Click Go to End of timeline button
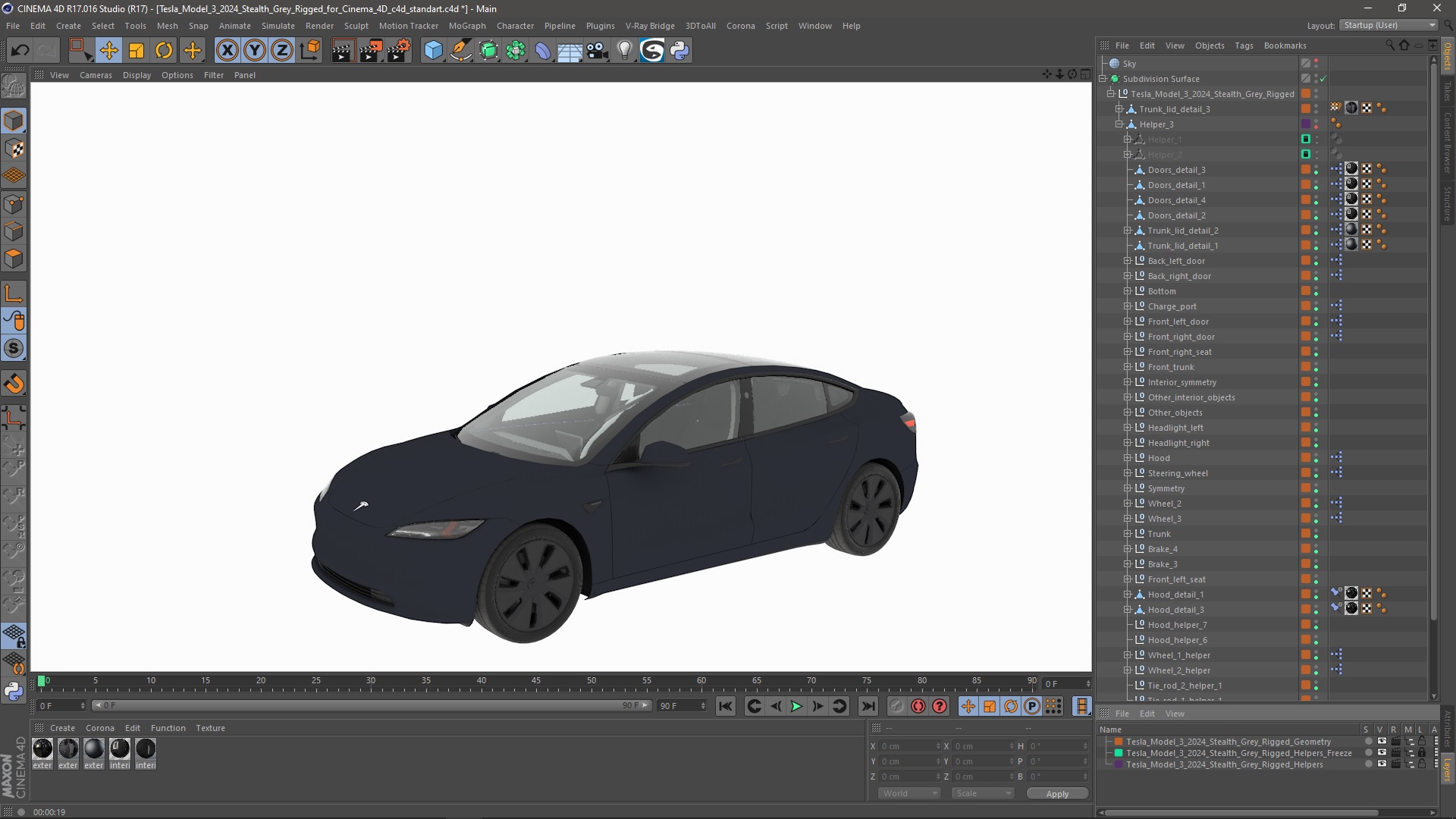This screenshot has height=819, width=1456. click(868, 706)
